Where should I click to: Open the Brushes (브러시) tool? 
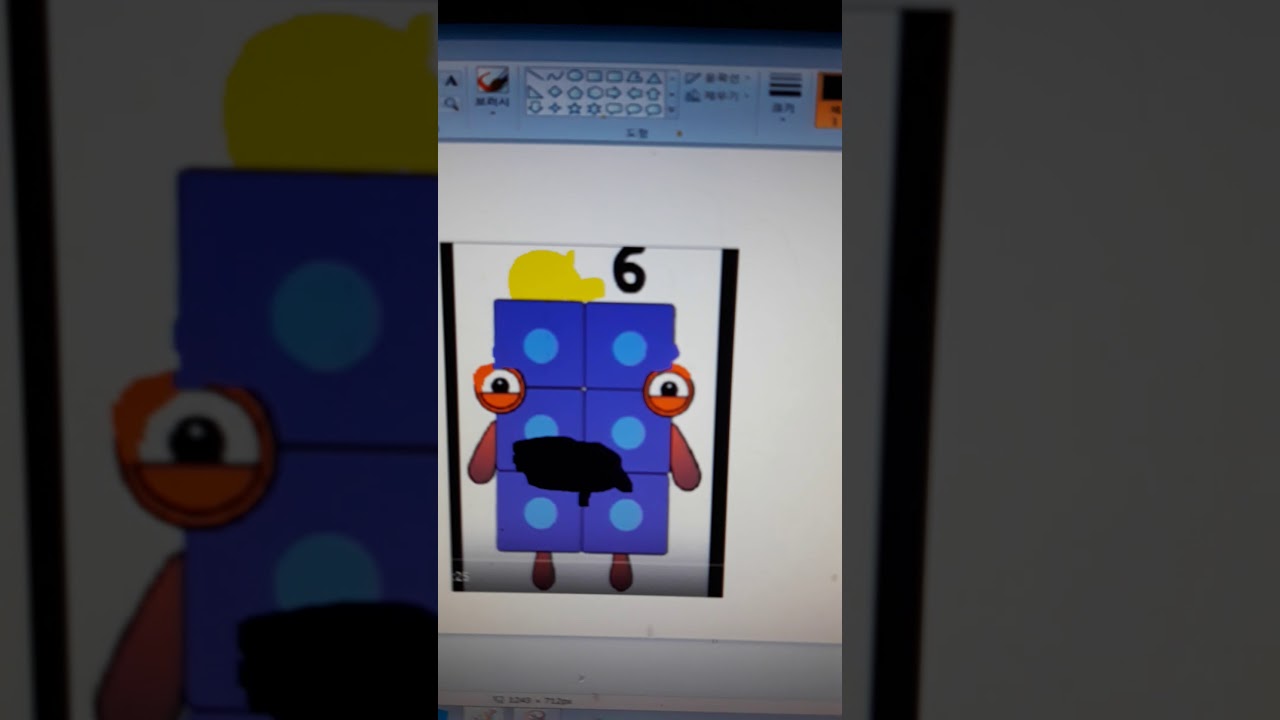492,87
